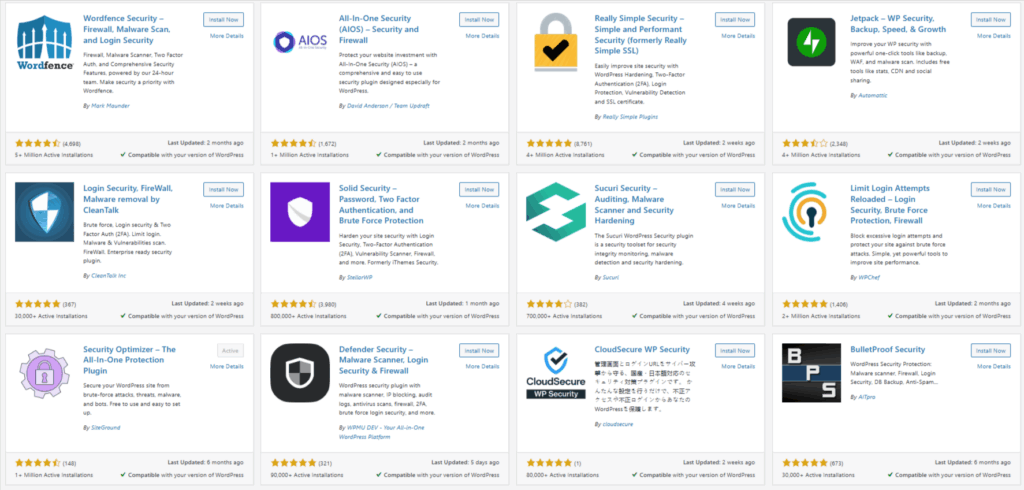Open the Solid Security purple shield icon
This screenshot has height=490, width=1024.
(300, 212)
